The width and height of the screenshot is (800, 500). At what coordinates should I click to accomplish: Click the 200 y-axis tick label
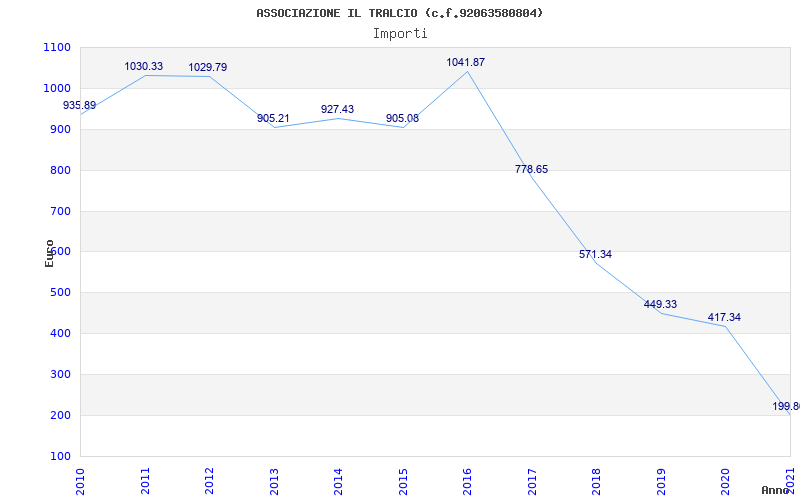click(x=60, y=415)
